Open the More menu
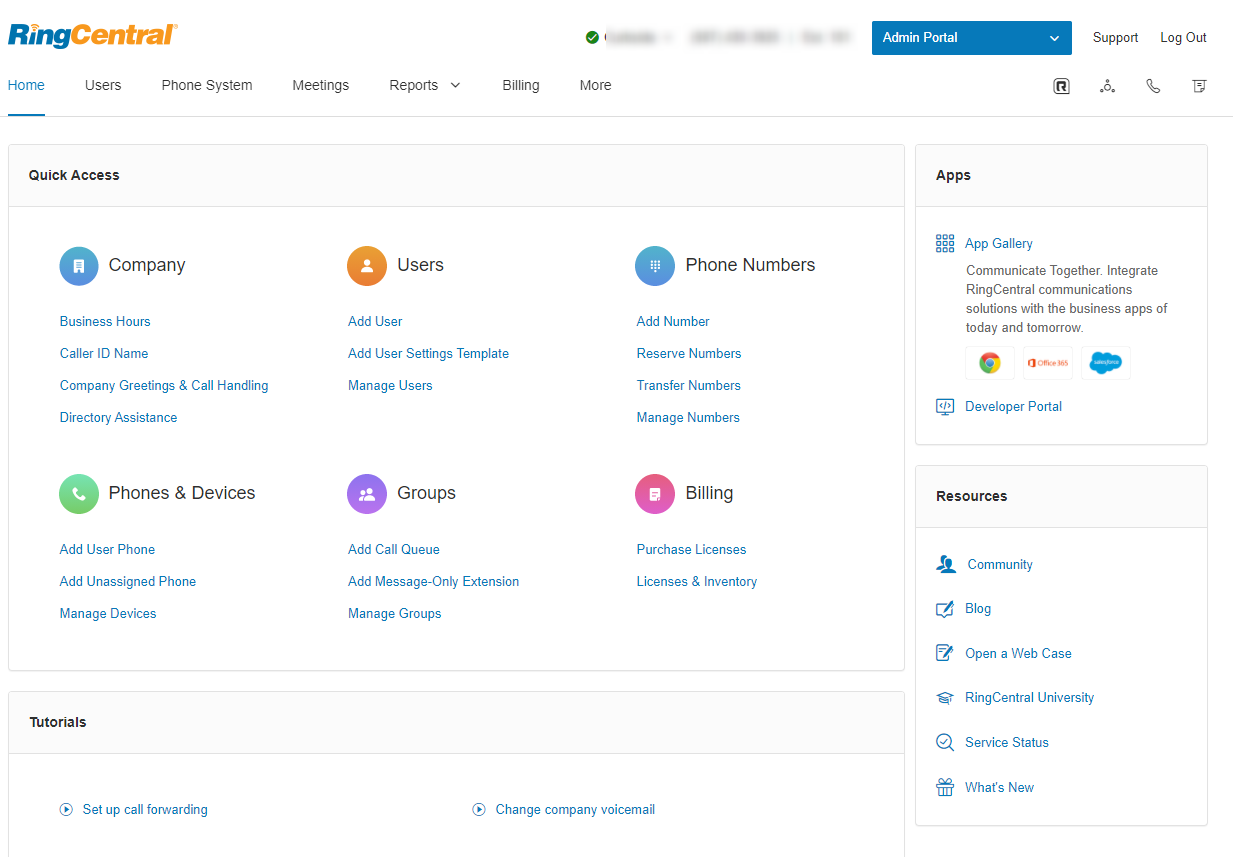Image resolution: width=1233 pixels, height=857 pixels. [595, 85]
